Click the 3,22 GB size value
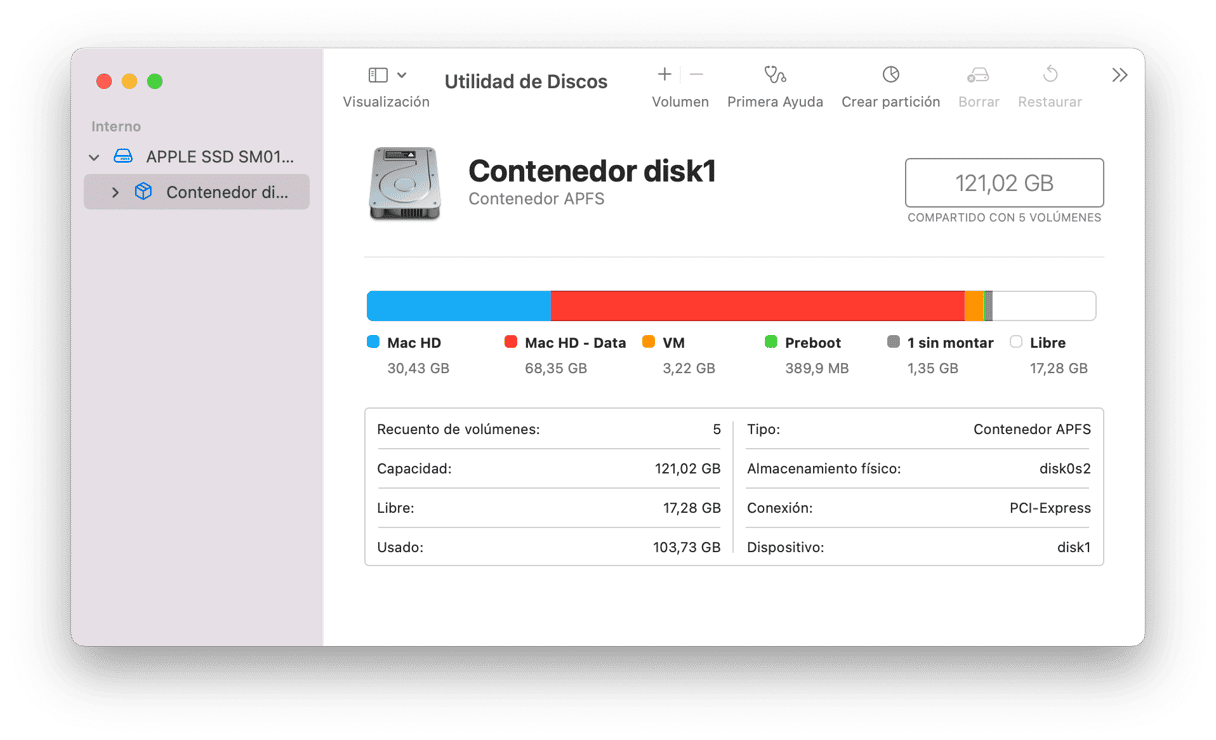 (689, 369)
